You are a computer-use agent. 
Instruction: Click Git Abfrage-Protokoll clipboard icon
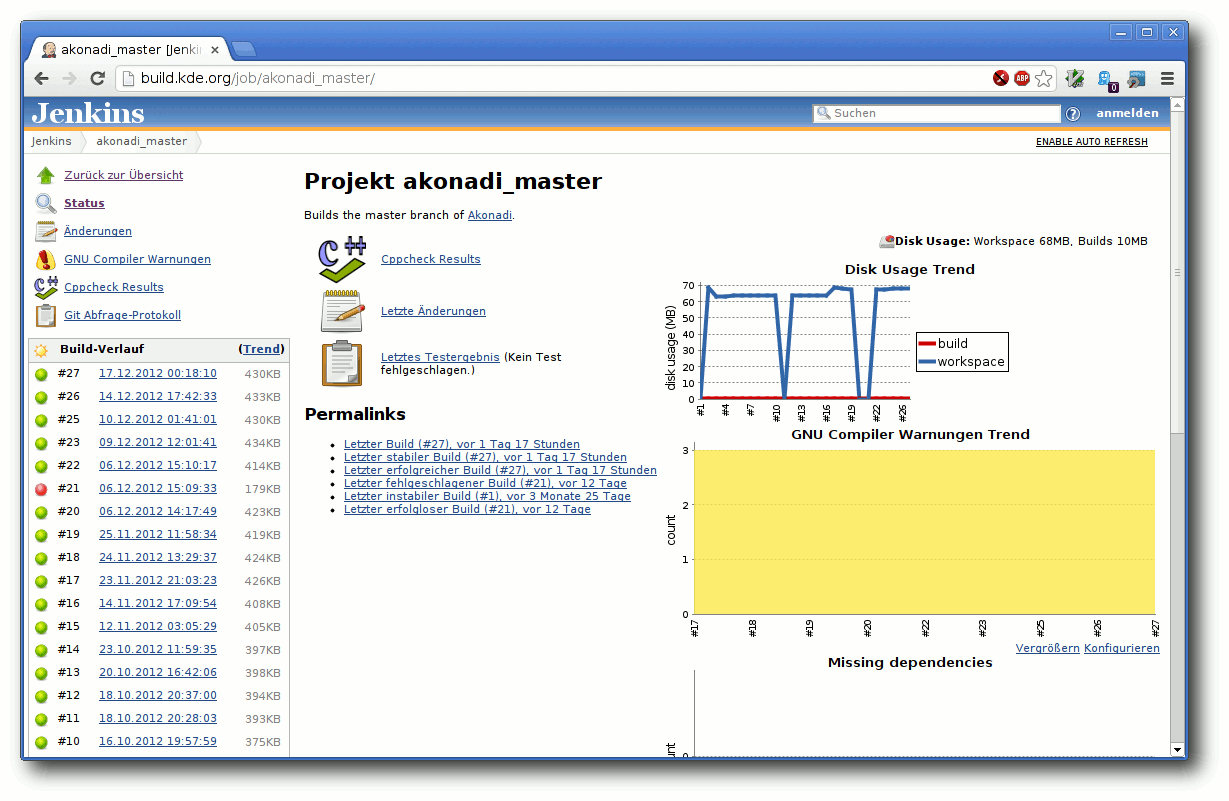(46, 315)
